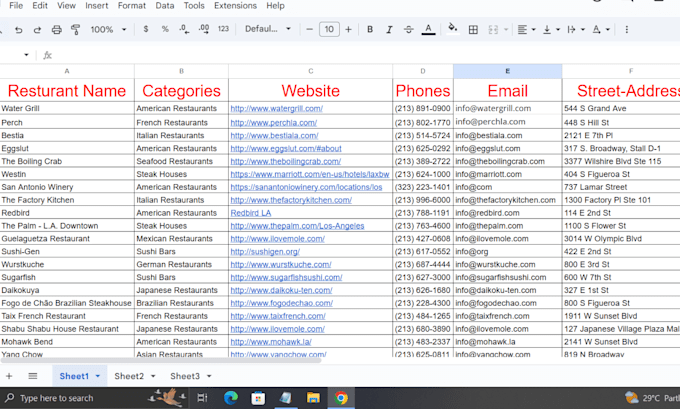Open text wrapping dropdown

coord(576,29)
